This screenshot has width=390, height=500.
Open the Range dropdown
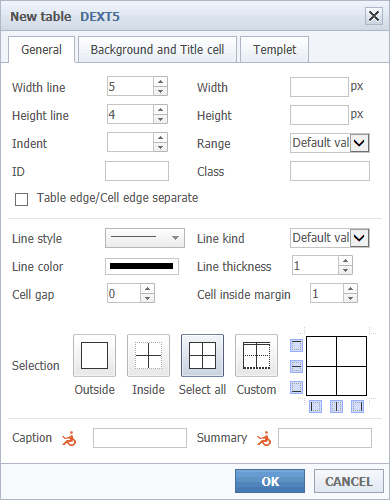point(329,143)
